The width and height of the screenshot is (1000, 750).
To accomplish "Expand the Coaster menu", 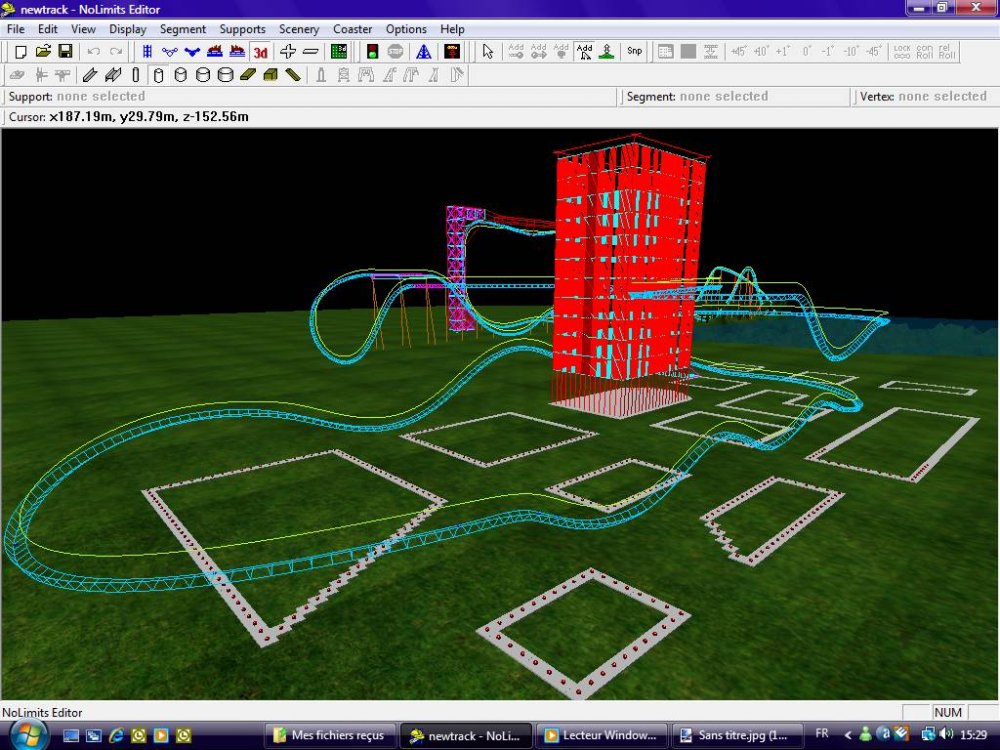I will 352,29.
